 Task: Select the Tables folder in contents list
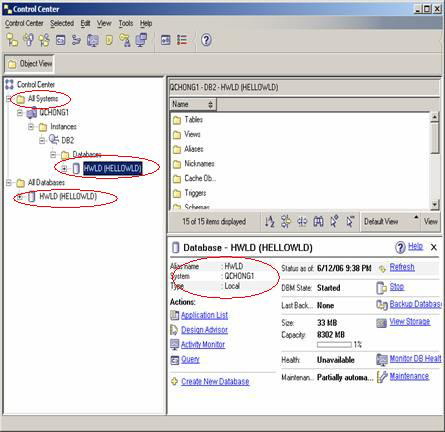click(188, 120)
